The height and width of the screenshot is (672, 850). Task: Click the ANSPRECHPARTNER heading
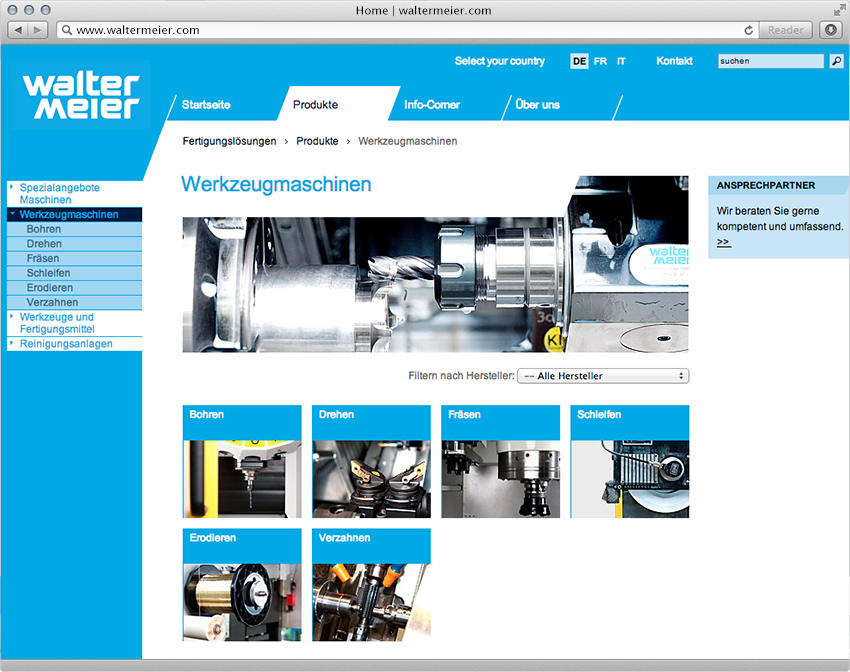(x=765, y=185)
